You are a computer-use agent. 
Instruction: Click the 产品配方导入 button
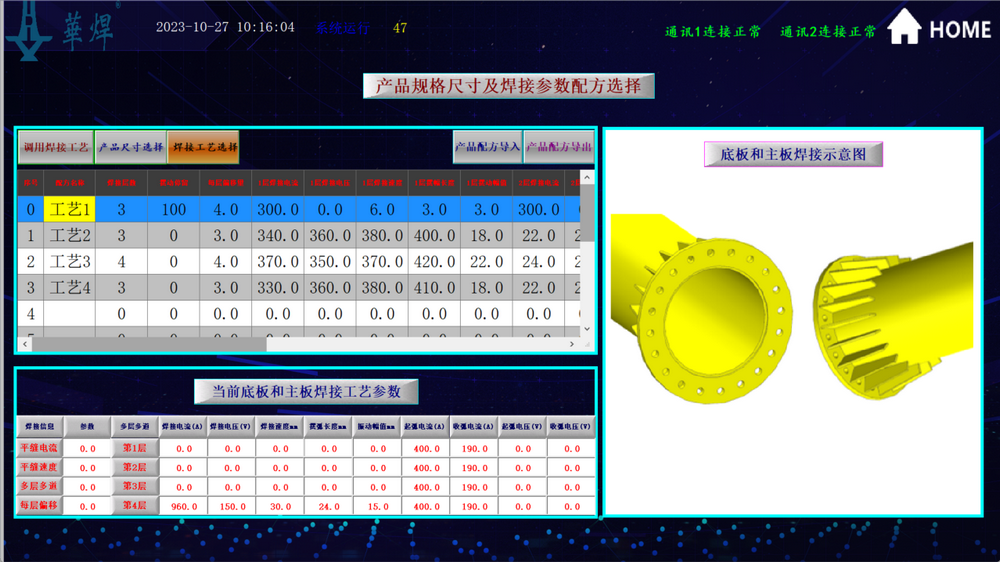tap(487, 147)
